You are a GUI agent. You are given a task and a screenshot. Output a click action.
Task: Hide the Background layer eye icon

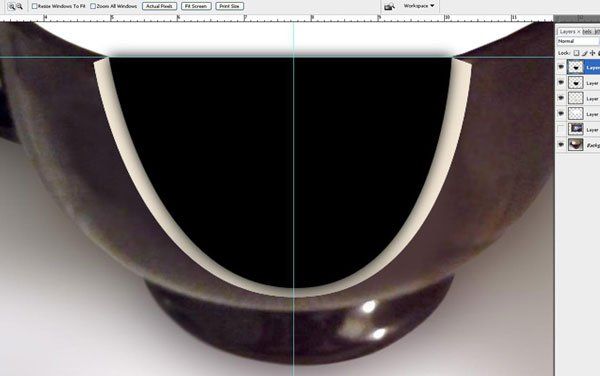[561, 145]
